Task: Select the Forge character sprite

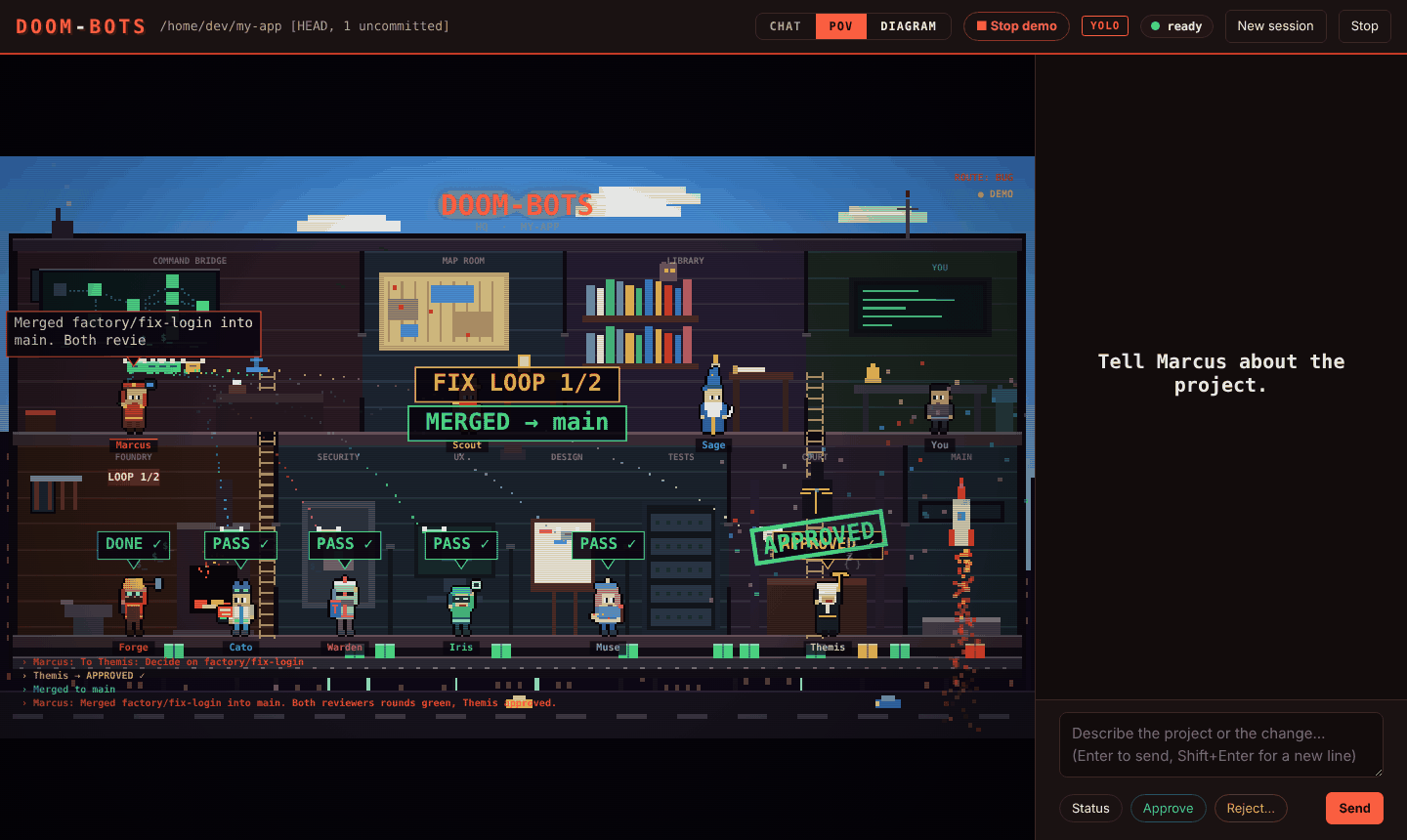Action: tap(134, 606)
